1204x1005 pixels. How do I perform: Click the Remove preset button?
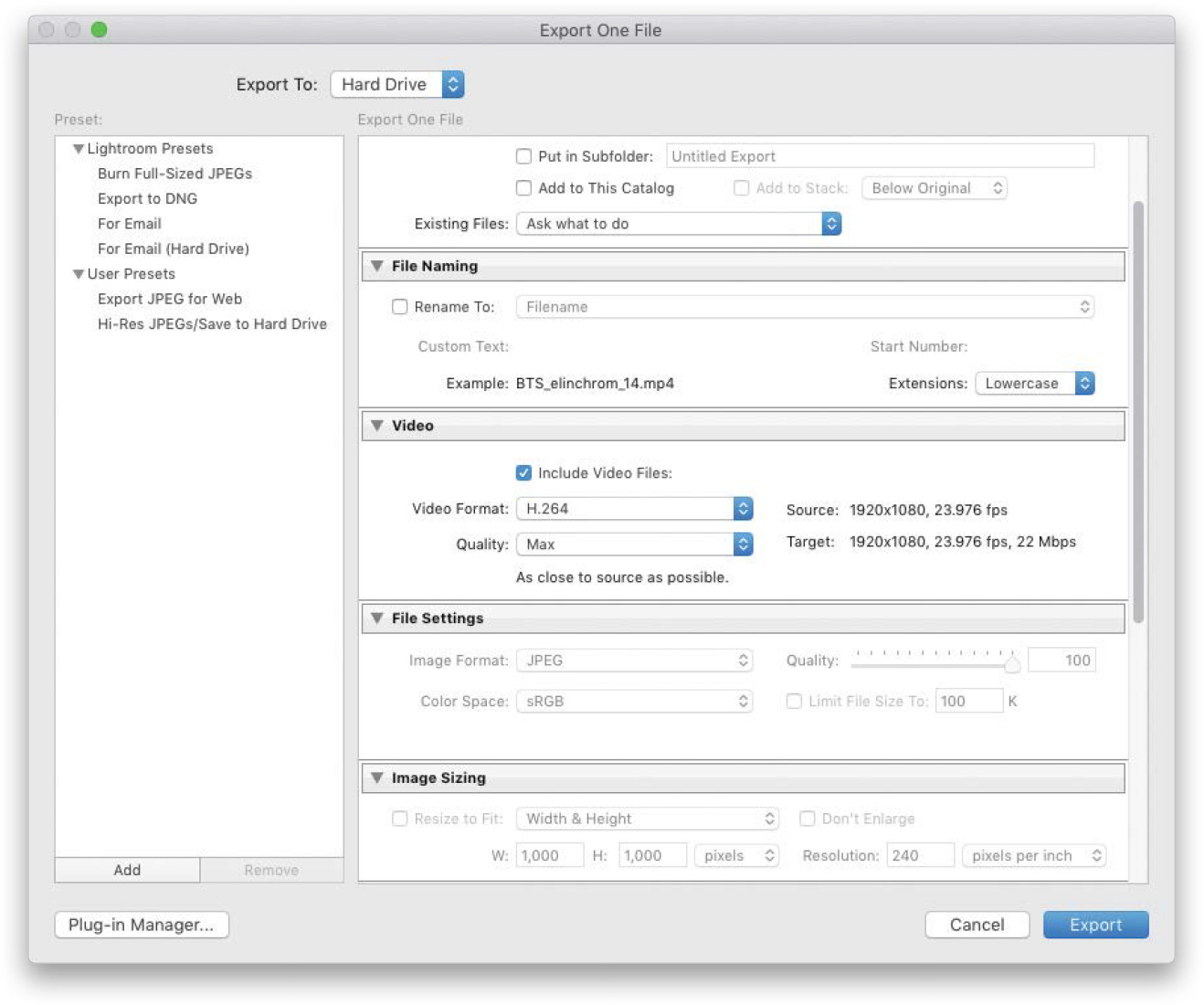coord(271,870)
